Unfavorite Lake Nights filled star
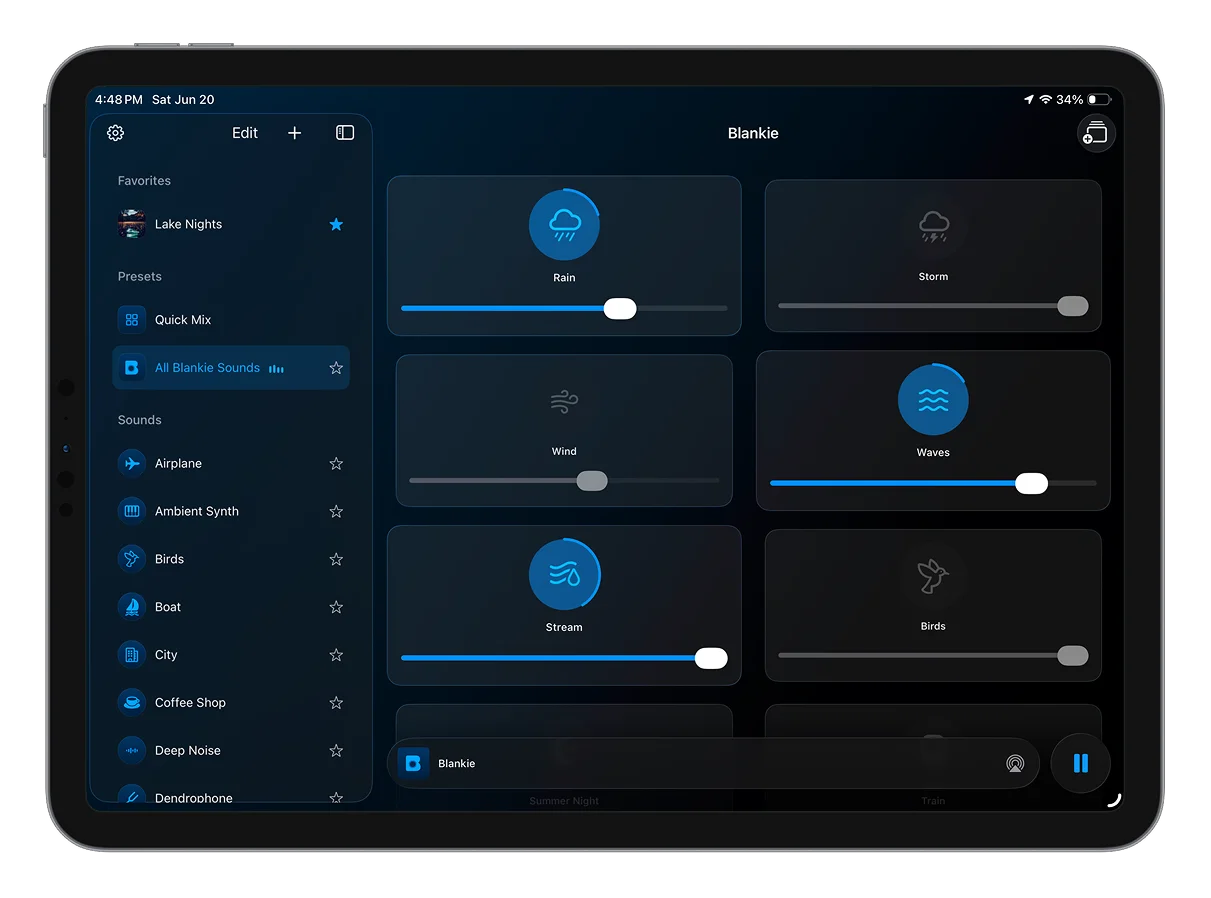This screenshot has width=1211, height=898. tap(336, 224)
